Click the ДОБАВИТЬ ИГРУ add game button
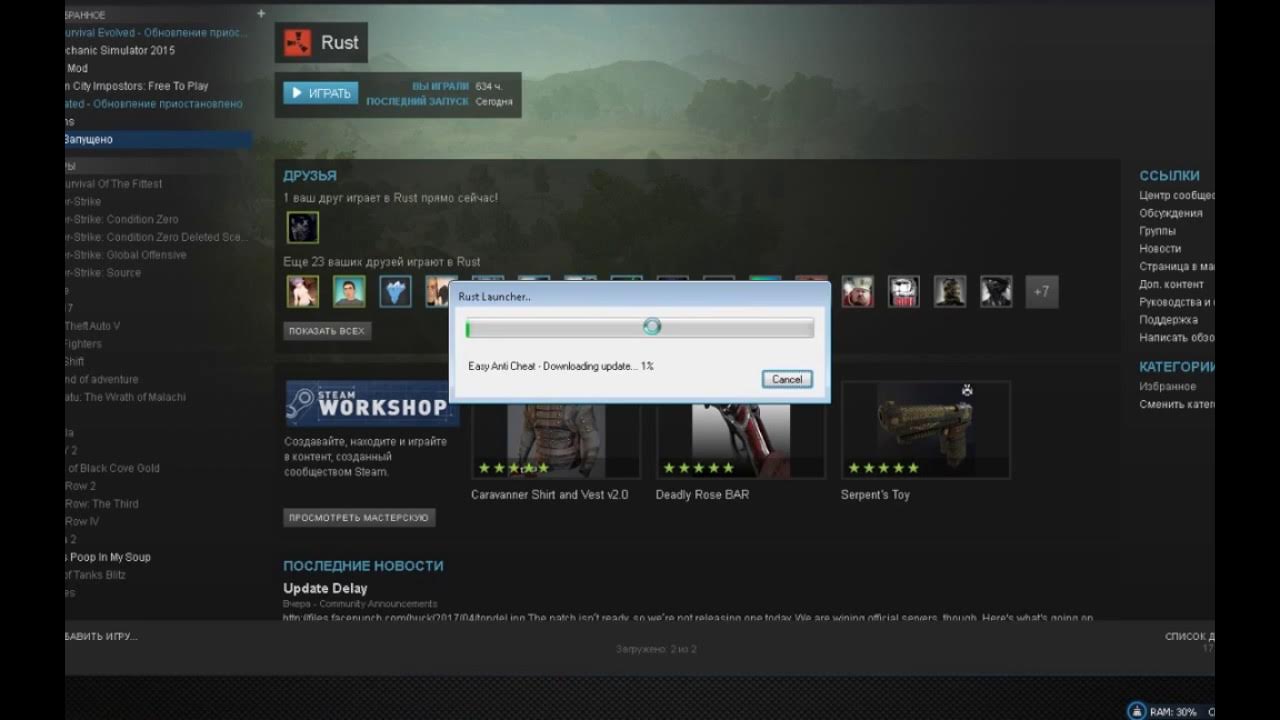Viewport: 1280px width, 720px height. [x=101, y=636]
